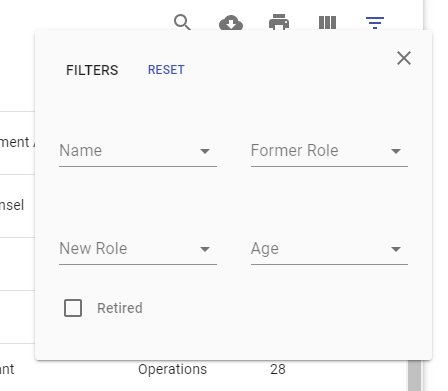Open the Name filter dropdown
The width and height of the screenshot is (448, 391).
tap(138, 151)
